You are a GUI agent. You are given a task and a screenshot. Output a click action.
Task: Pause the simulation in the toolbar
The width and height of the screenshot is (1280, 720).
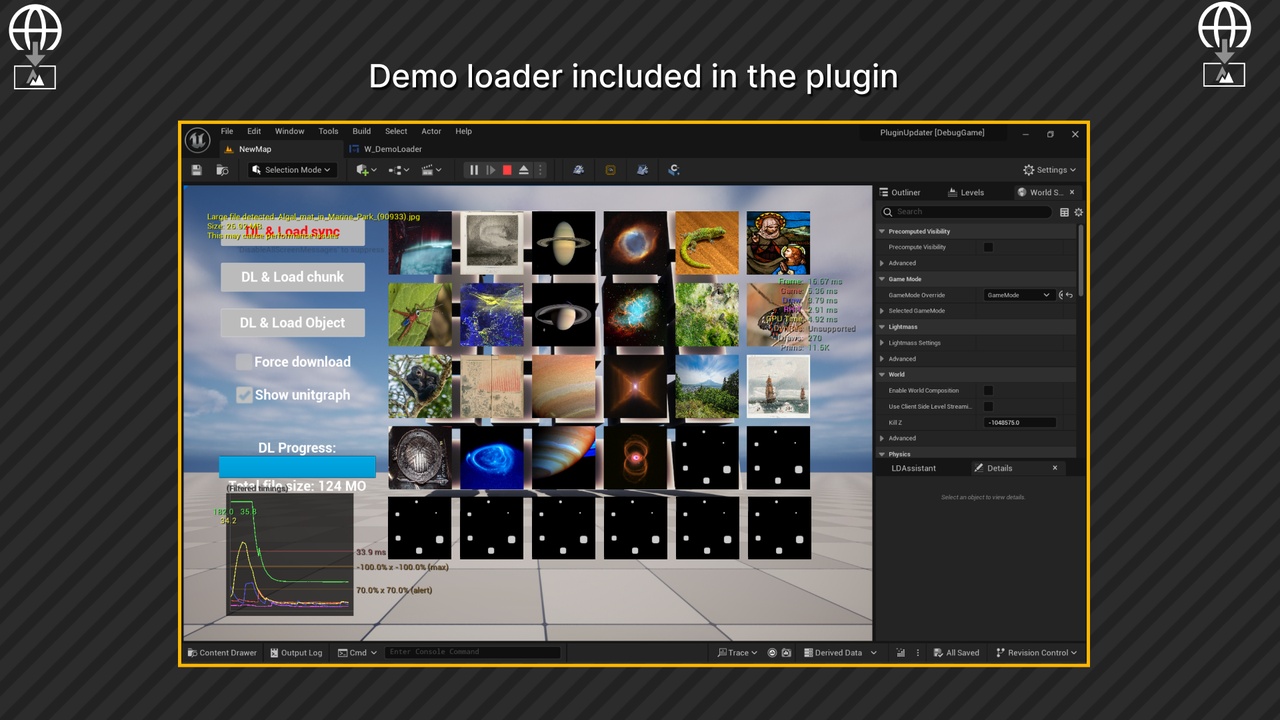pos(474,170)
